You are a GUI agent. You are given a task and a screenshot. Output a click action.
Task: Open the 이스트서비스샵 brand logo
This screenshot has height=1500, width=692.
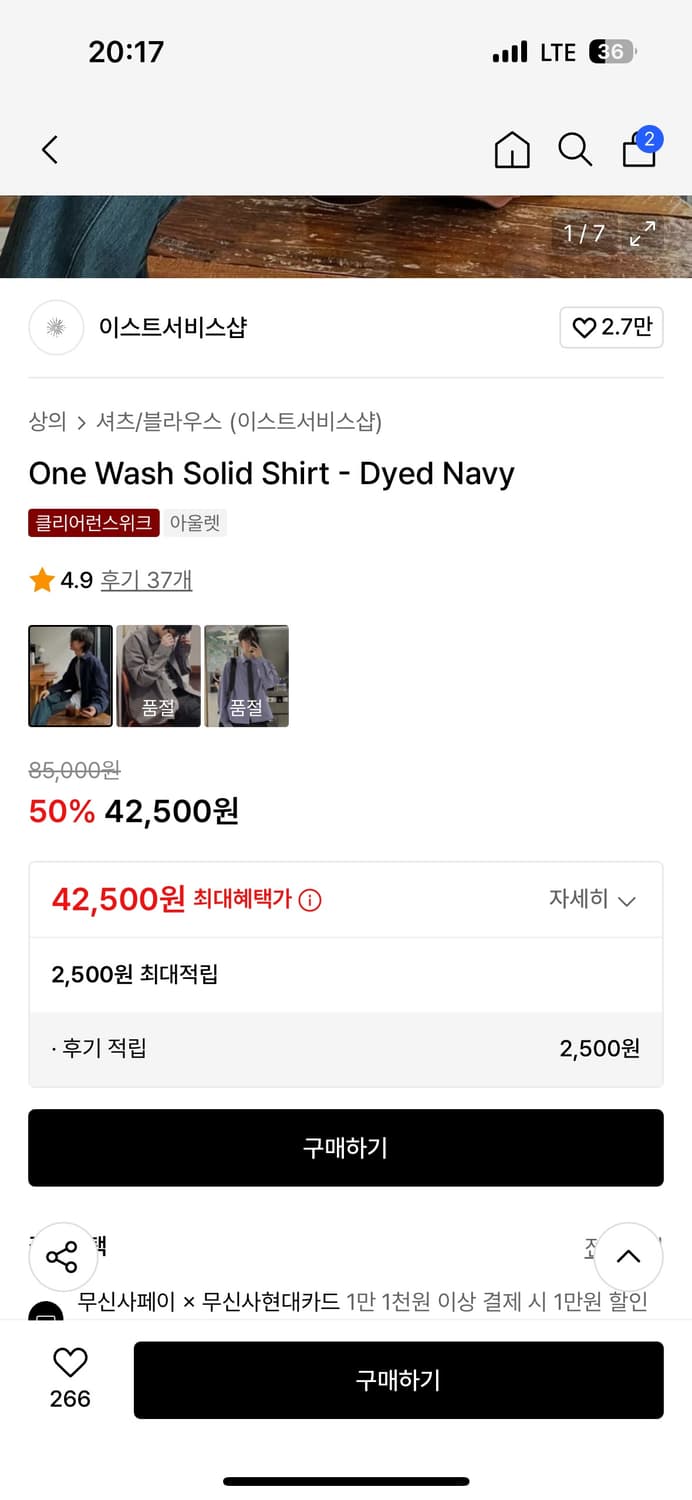(56, 328)
